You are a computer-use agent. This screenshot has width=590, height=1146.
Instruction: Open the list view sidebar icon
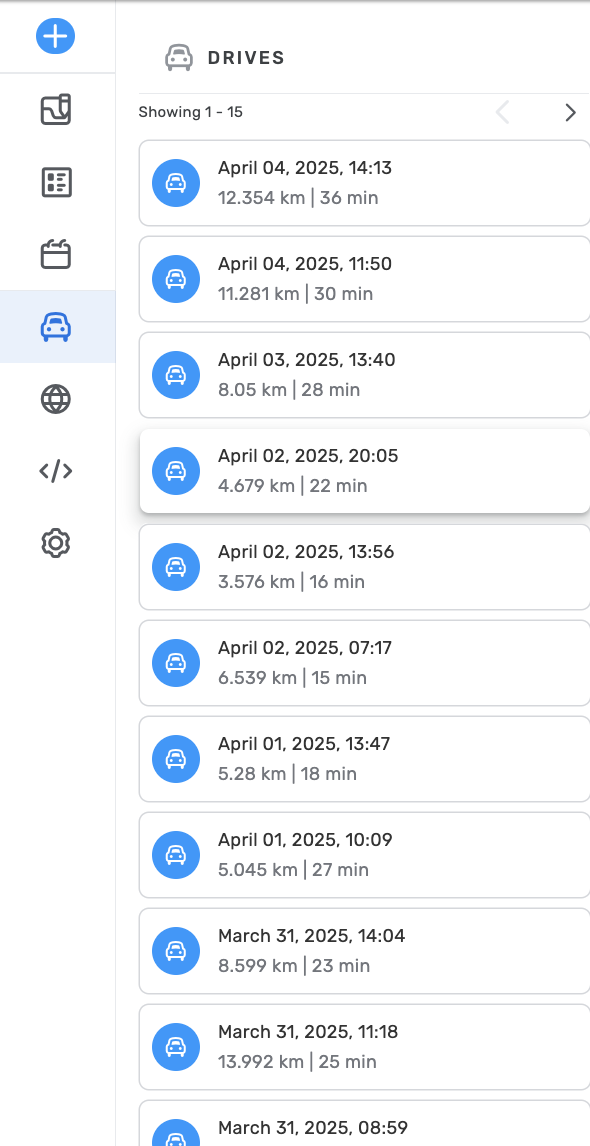(x=56, y=182)
